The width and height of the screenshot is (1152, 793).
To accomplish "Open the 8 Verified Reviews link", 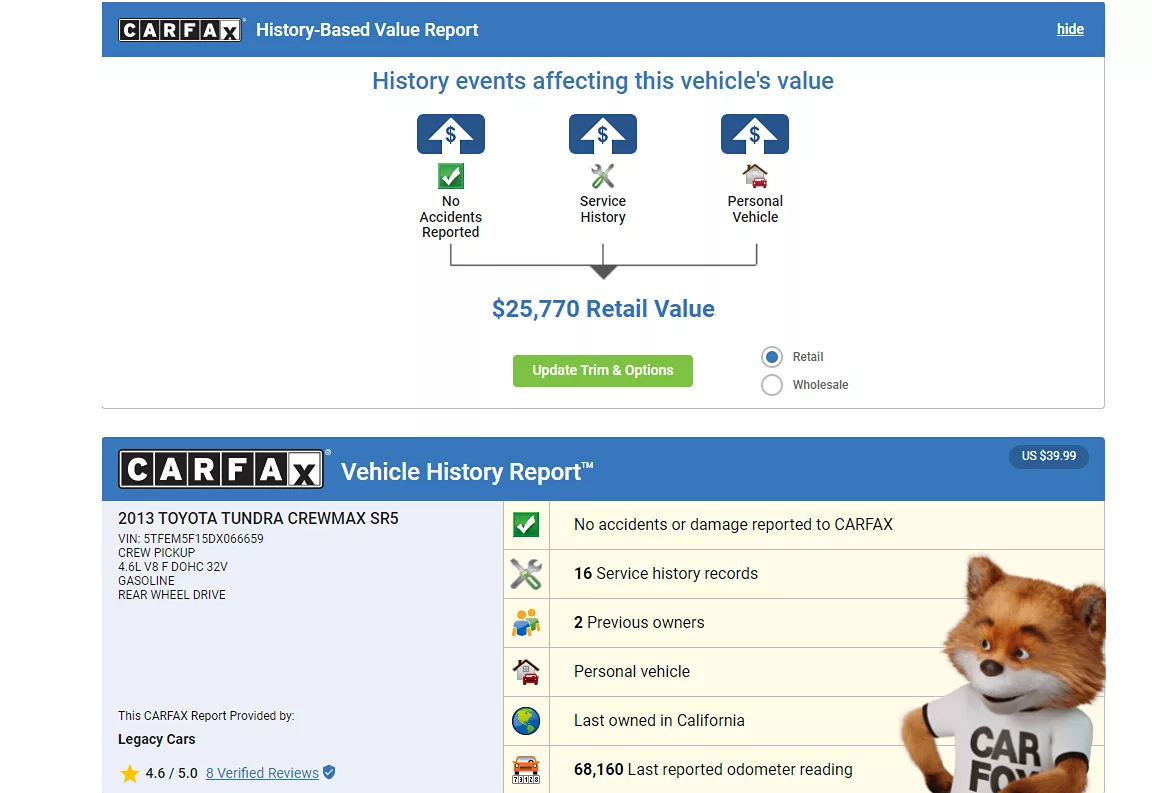I will pyautogui.click(x=262, y=773).
